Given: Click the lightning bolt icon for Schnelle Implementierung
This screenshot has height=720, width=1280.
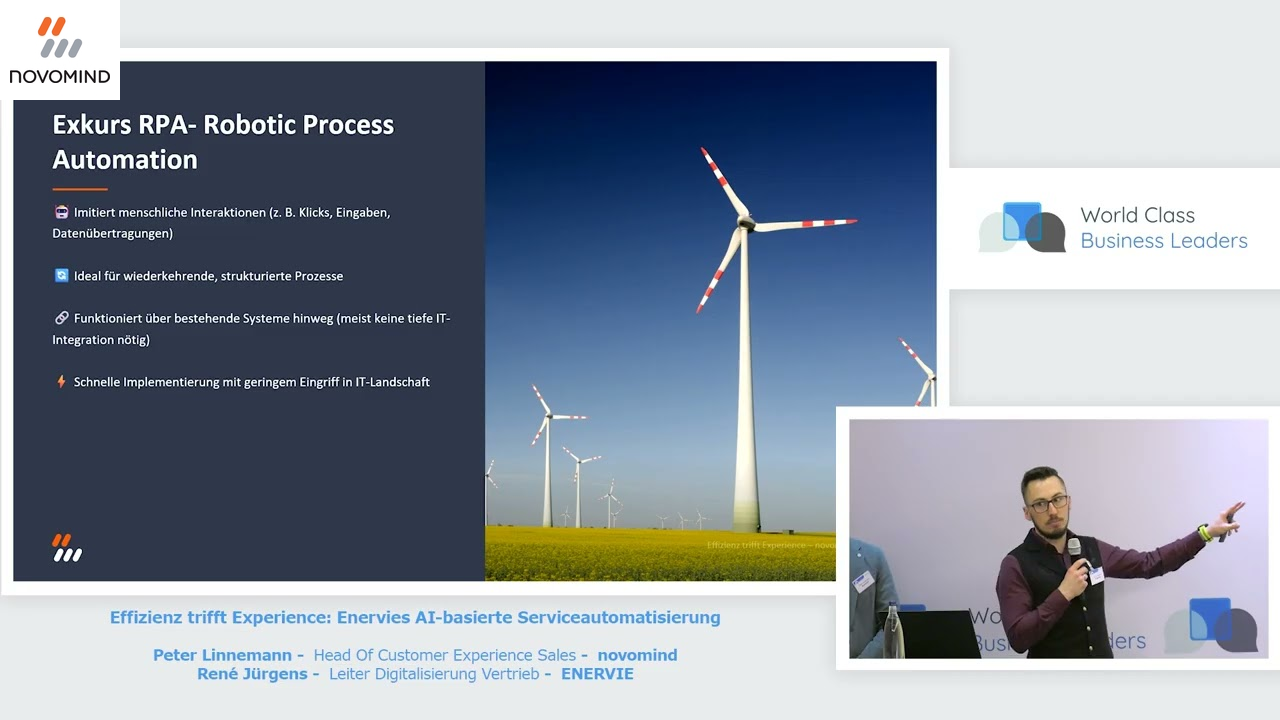Looking at the screenshot, I should pyautogui.click(x=60, y=381).
